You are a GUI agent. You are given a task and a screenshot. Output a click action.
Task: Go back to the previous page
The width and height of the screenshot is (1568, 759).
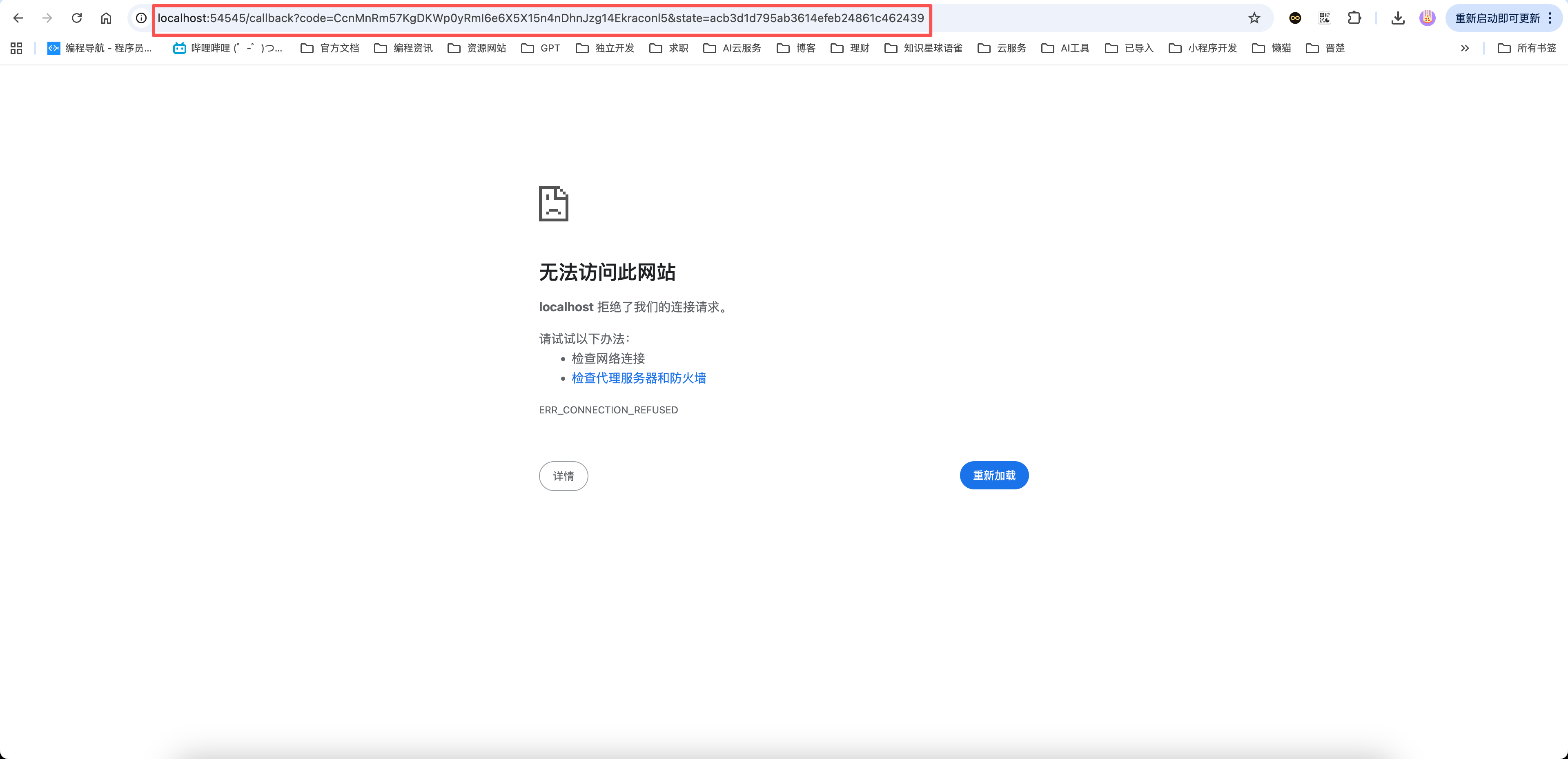coord(18,18)
